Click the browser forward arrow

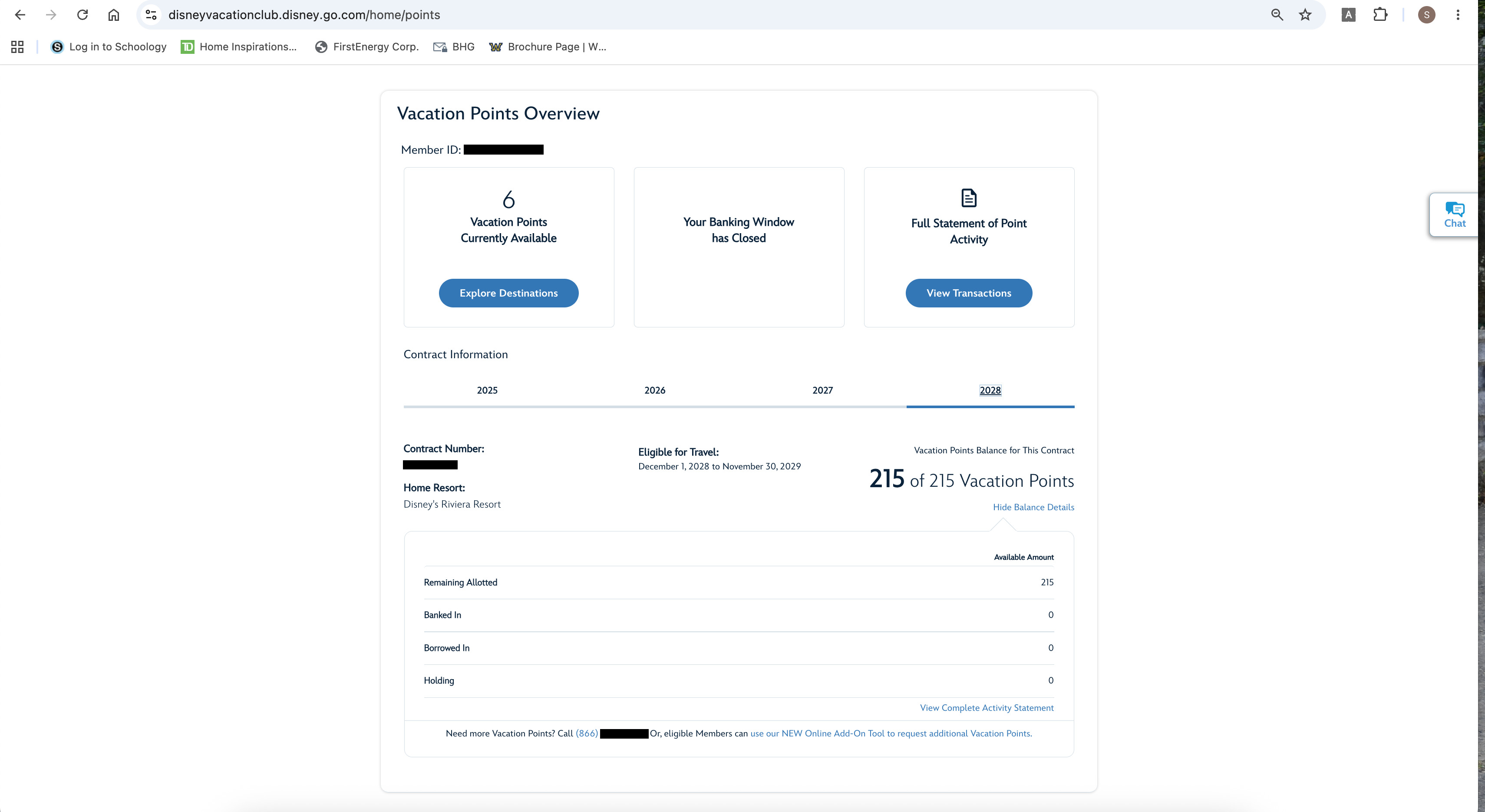51,15
